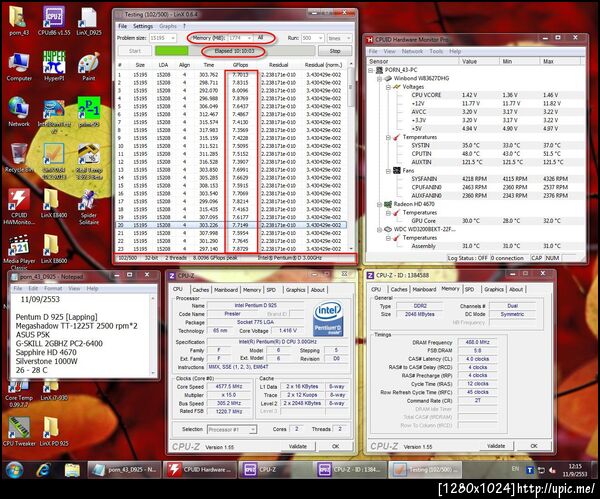Select the Network desktop icon
Image resolution: width=600 pixels, height=499 pixels.
click(x=19, y=112)
